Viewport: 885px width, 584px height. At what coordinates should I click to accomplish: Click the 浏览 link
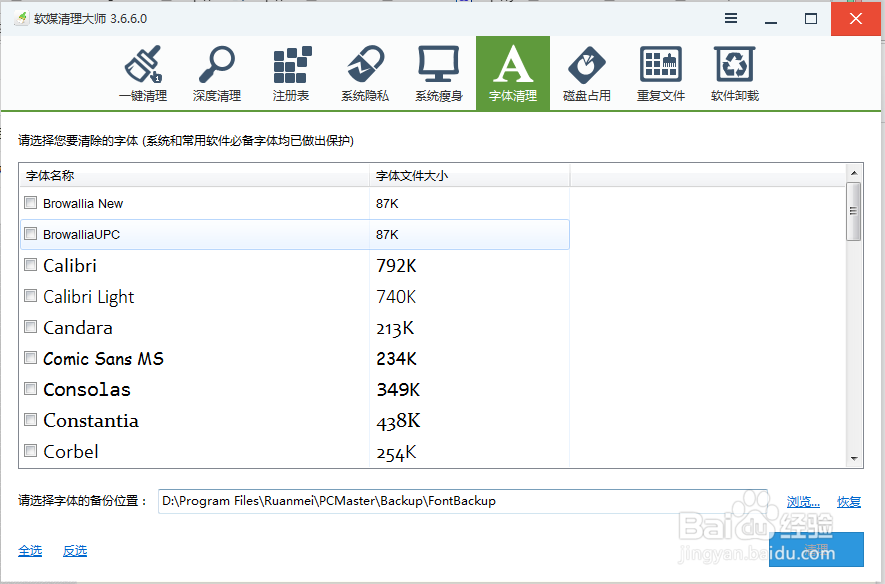click(802, 501)
